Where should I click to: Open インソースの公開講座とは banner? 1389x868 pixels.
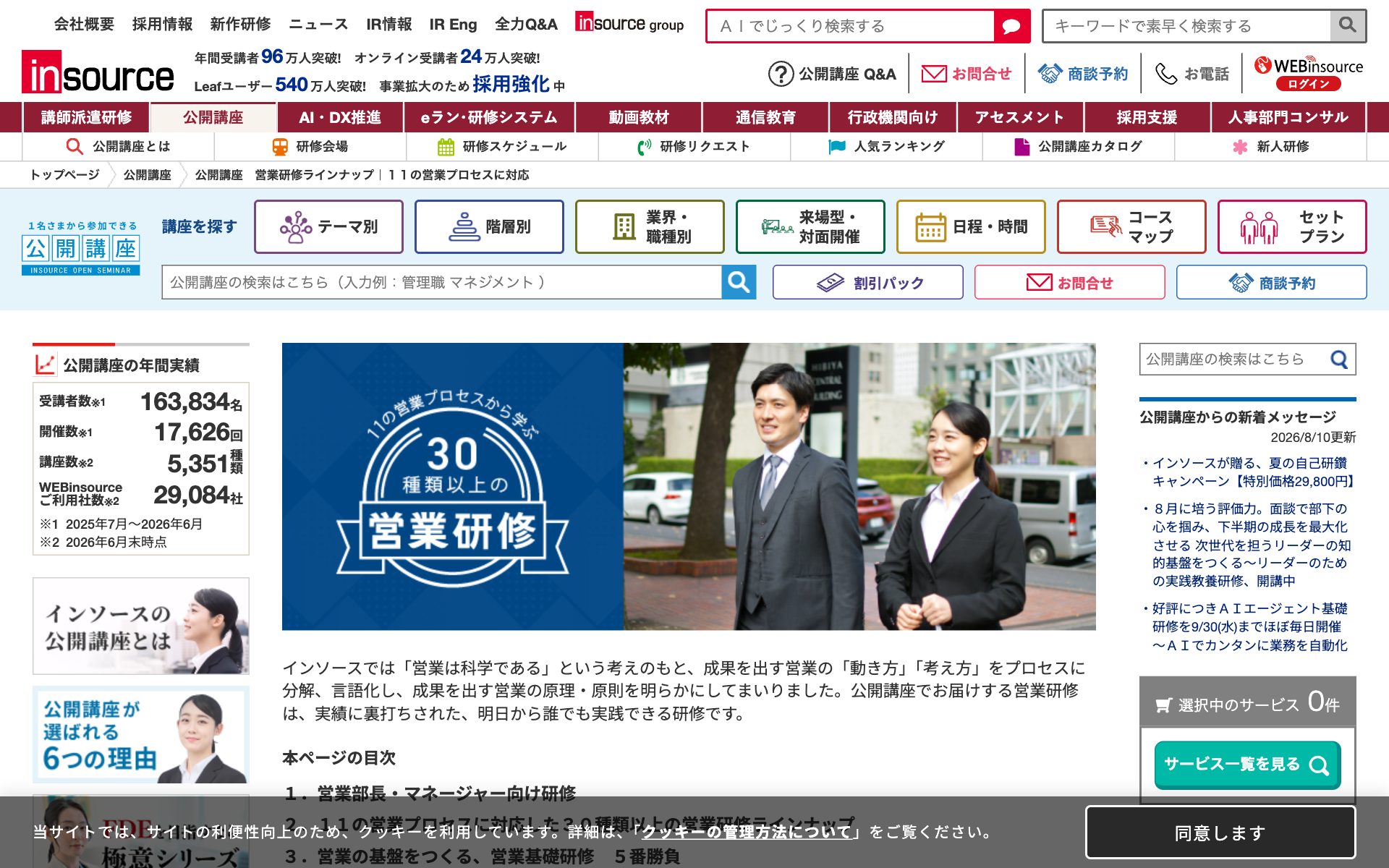pos(141,626)
